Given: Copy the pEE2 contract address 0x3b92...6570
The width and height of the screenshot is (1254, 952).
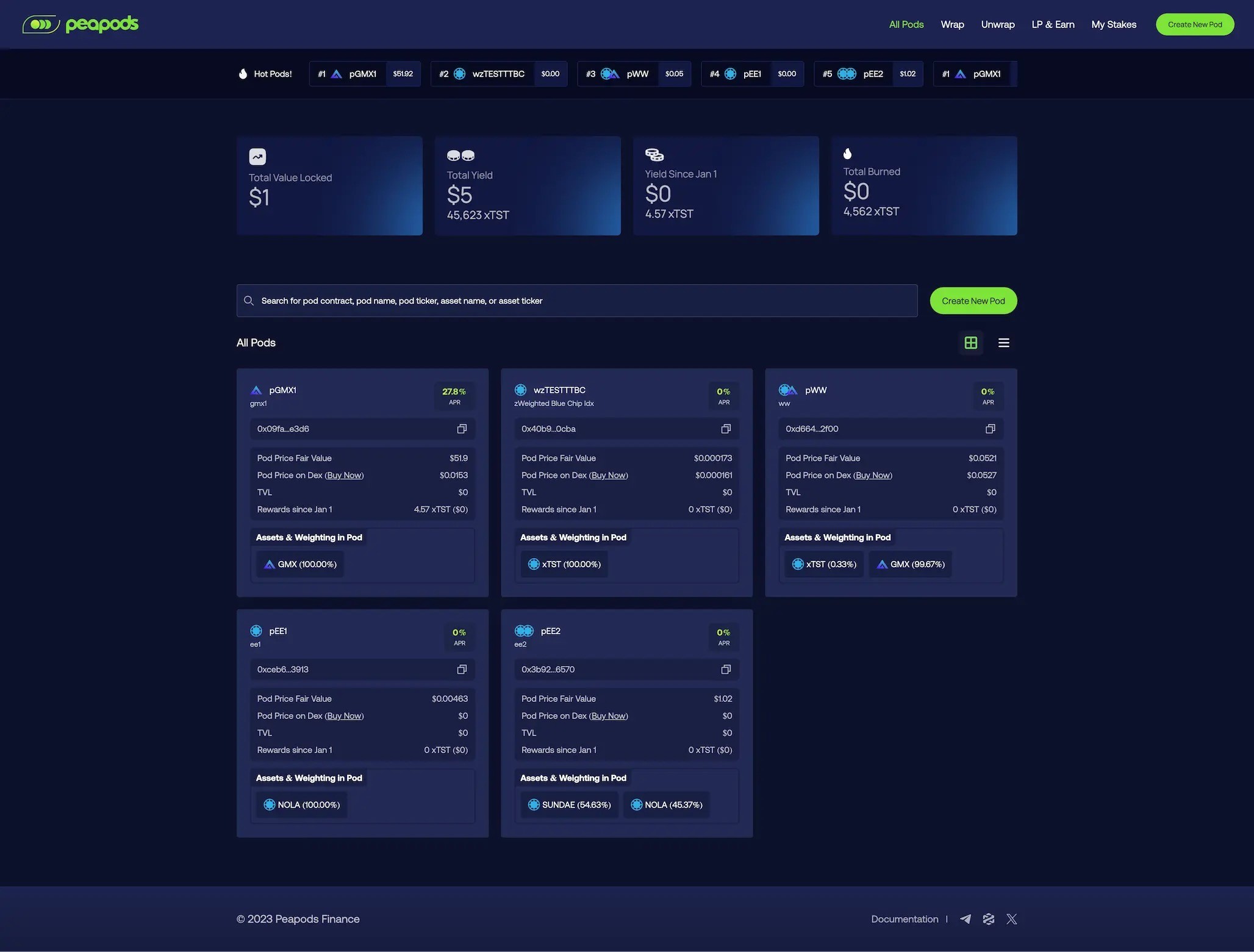Looking at the screenshot, I should click(x=726, y=670).
